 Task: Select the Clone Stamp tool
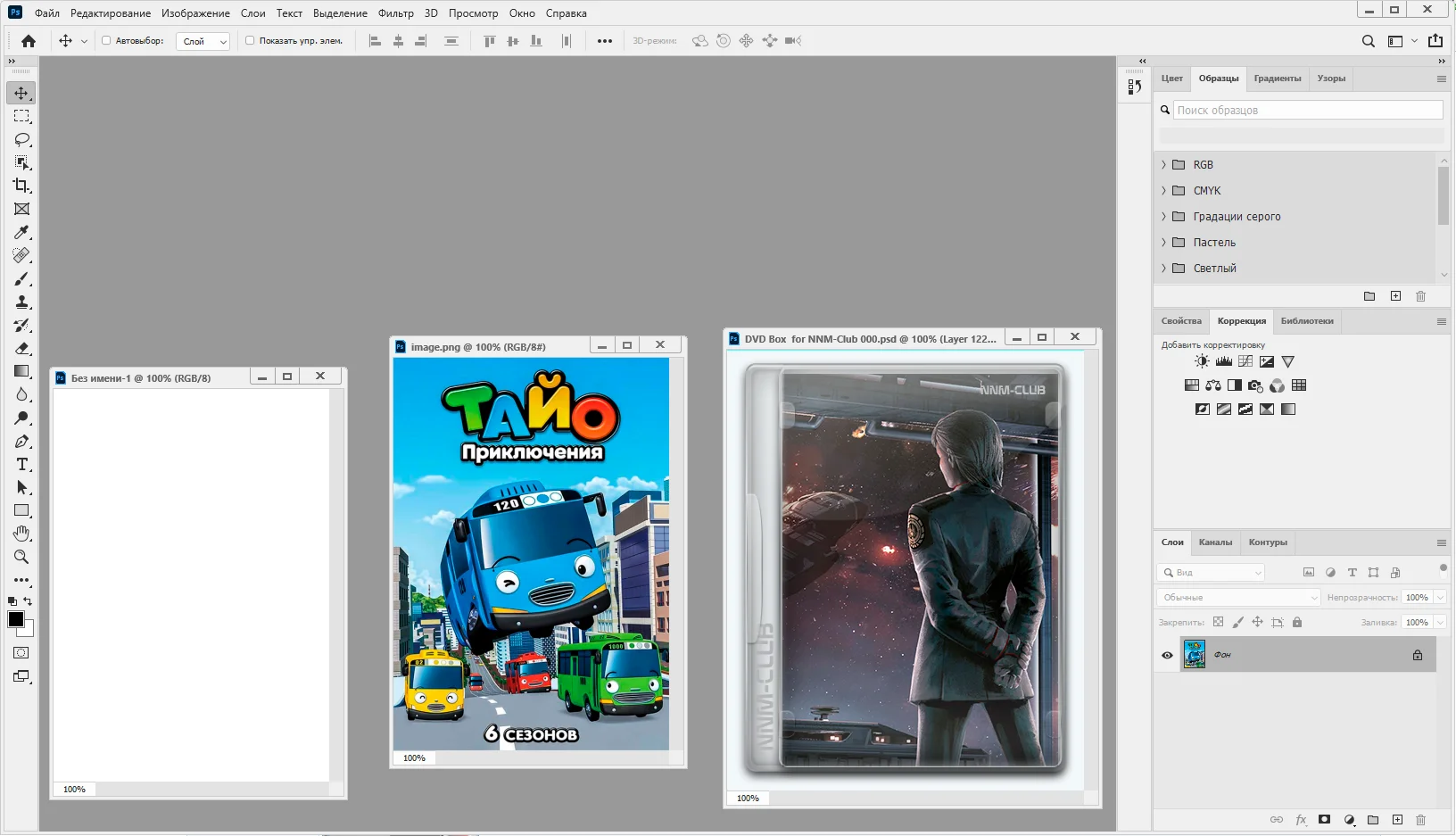21,302
